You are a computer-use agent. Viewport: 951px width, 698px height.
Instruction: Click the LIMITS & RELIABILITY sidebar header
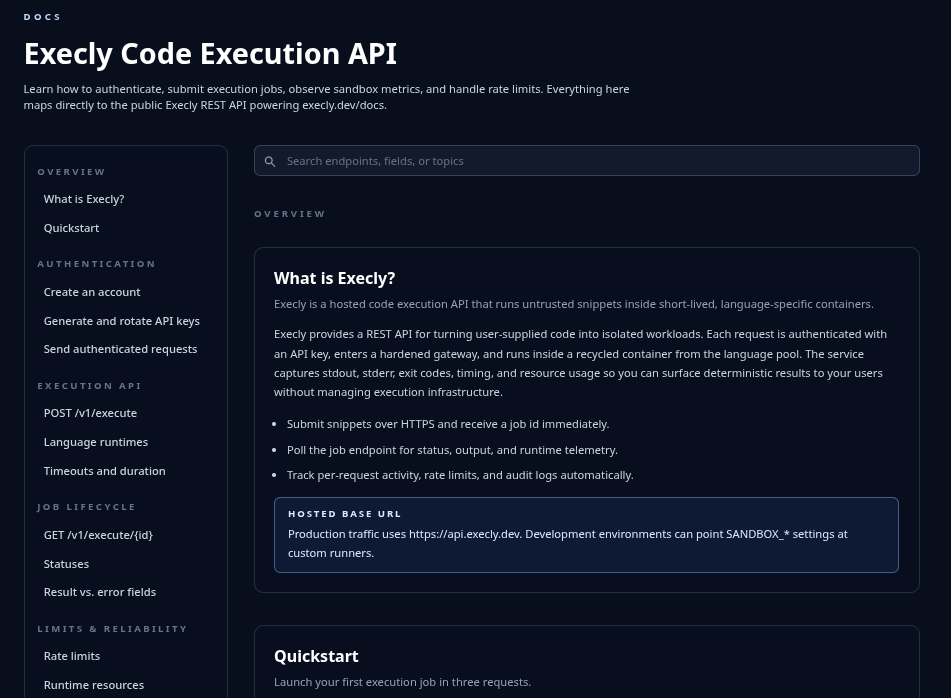coord(112,629)
